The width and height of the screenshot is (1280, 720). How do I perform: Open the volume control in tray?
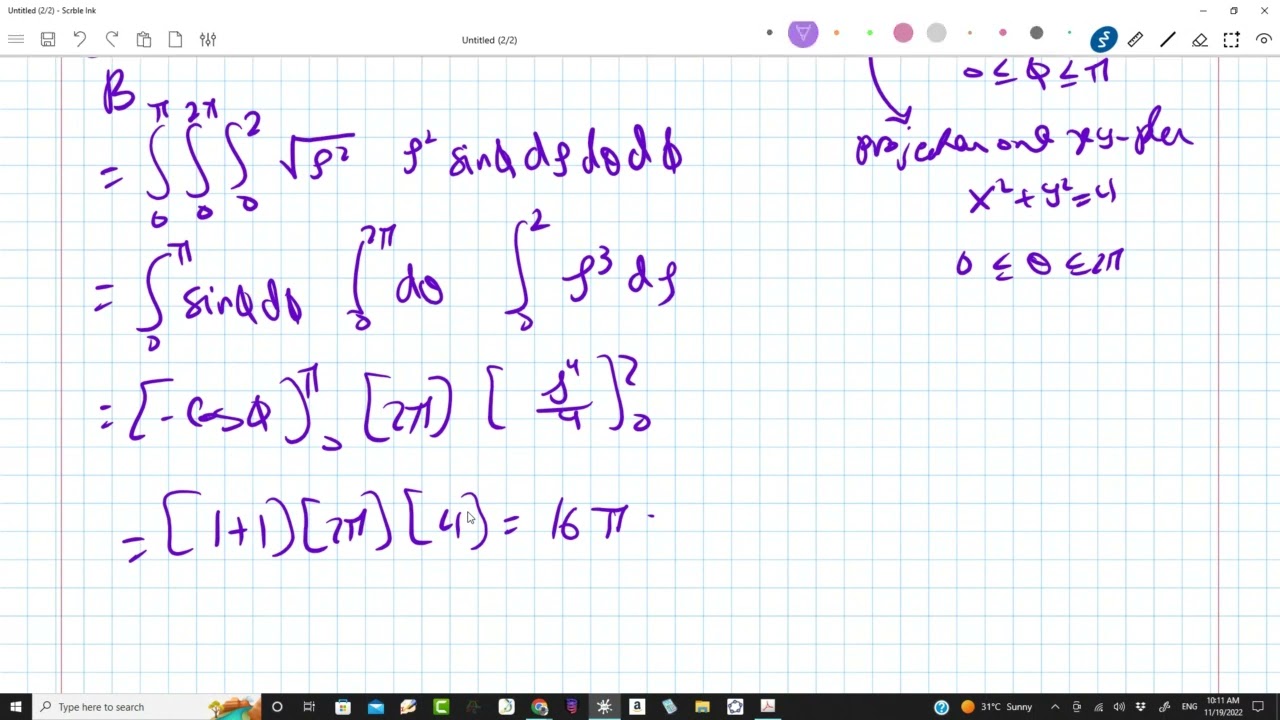pos(1119,707)
